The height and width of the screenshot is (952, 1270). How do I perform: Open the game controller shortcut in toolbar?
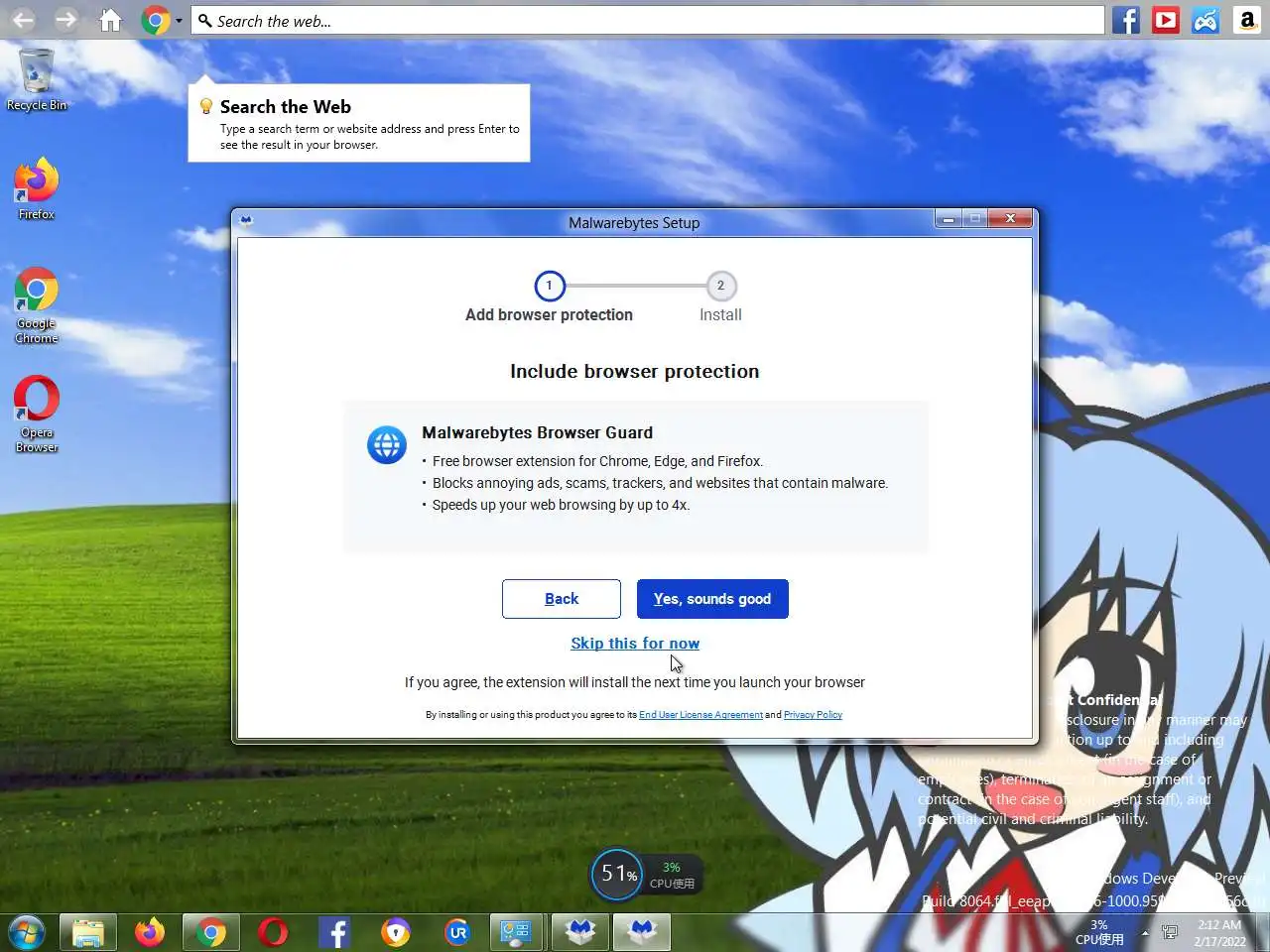1206,20
